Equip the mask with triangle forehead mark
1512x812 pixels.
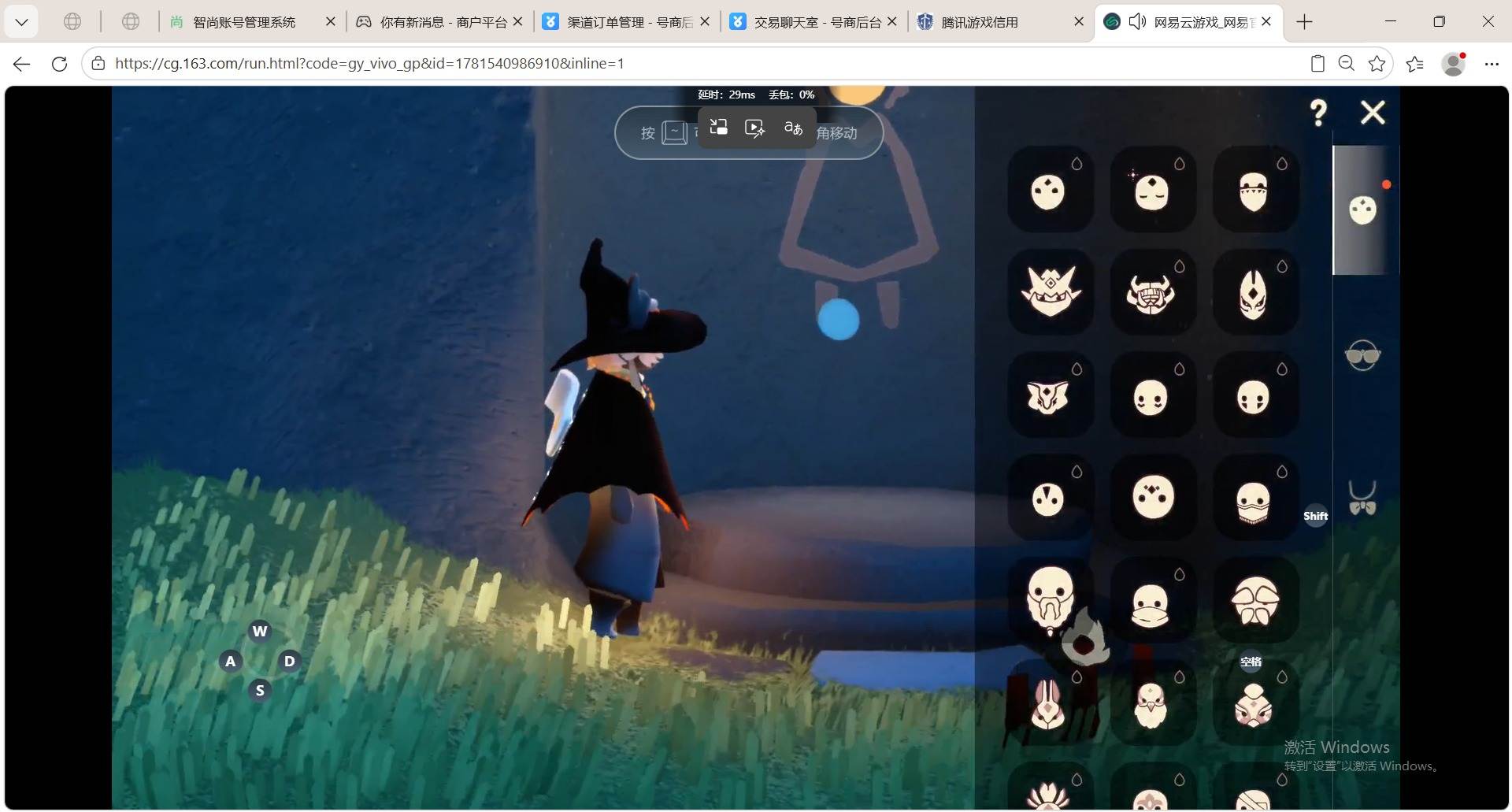click(x=1050, y=497)
